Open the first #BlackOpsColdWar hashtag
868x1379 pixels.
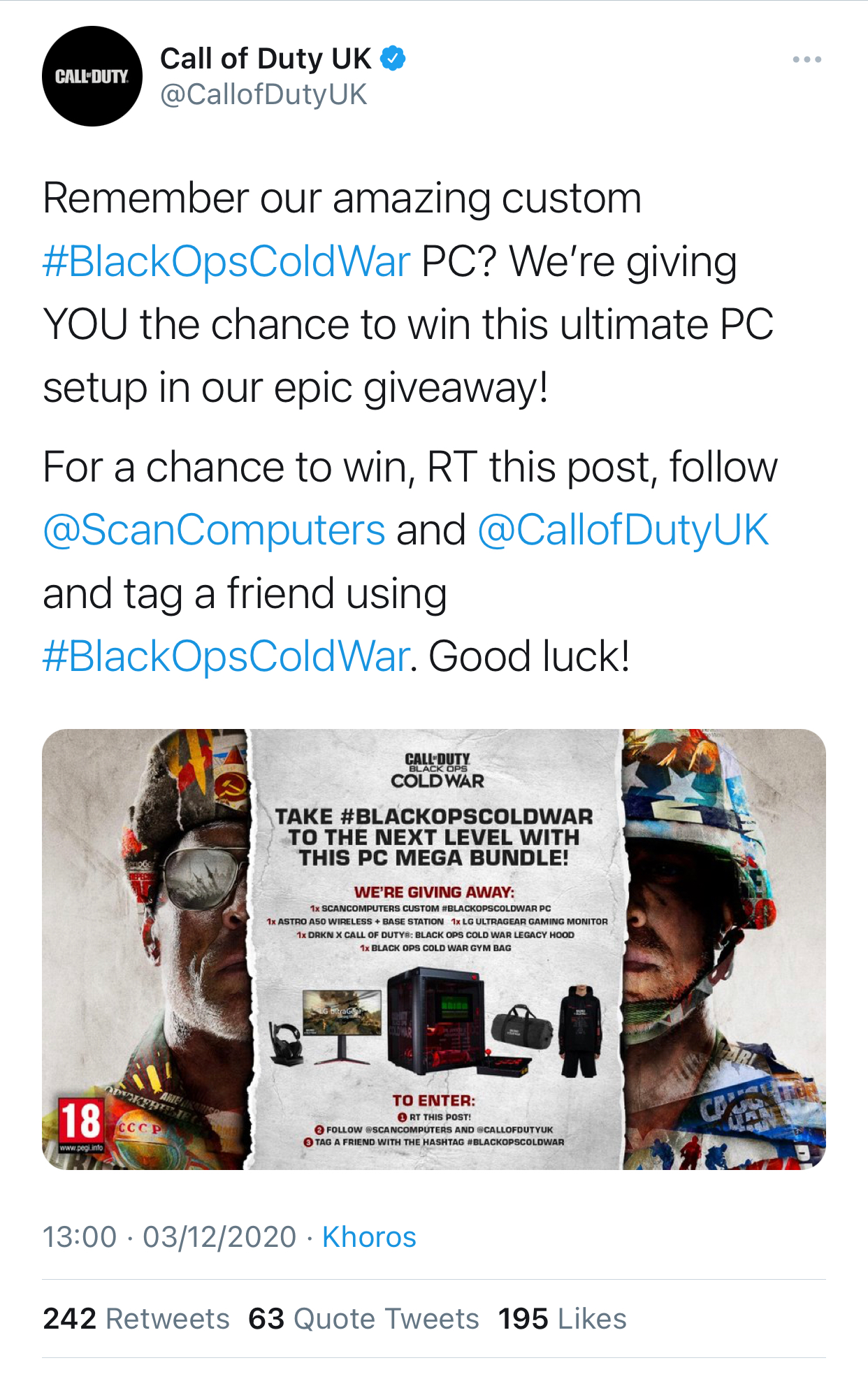click(226, 261)
